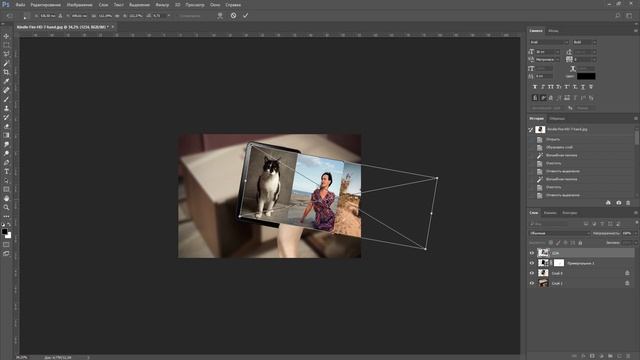Toggle layer filtering switch
640x360 pixels.
pyautogui.click(x=636, y=223)
